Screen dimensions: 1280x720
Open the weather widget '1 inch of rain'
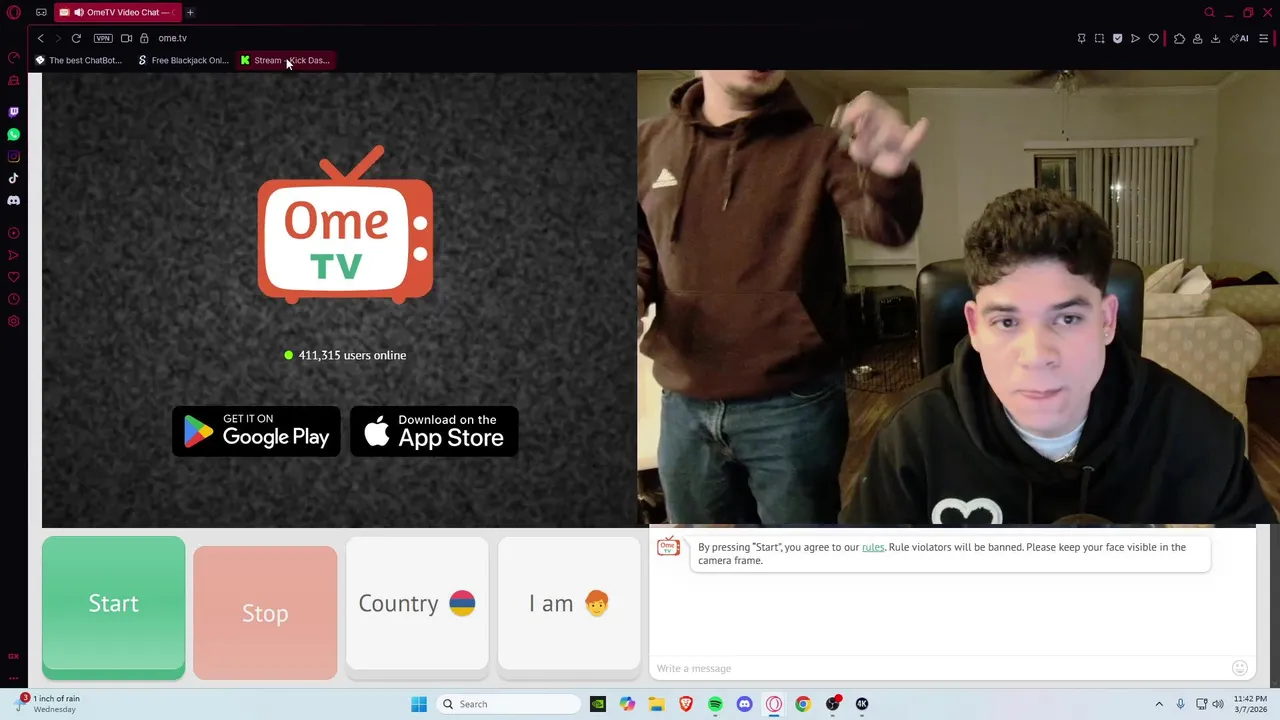coord(46,704)
